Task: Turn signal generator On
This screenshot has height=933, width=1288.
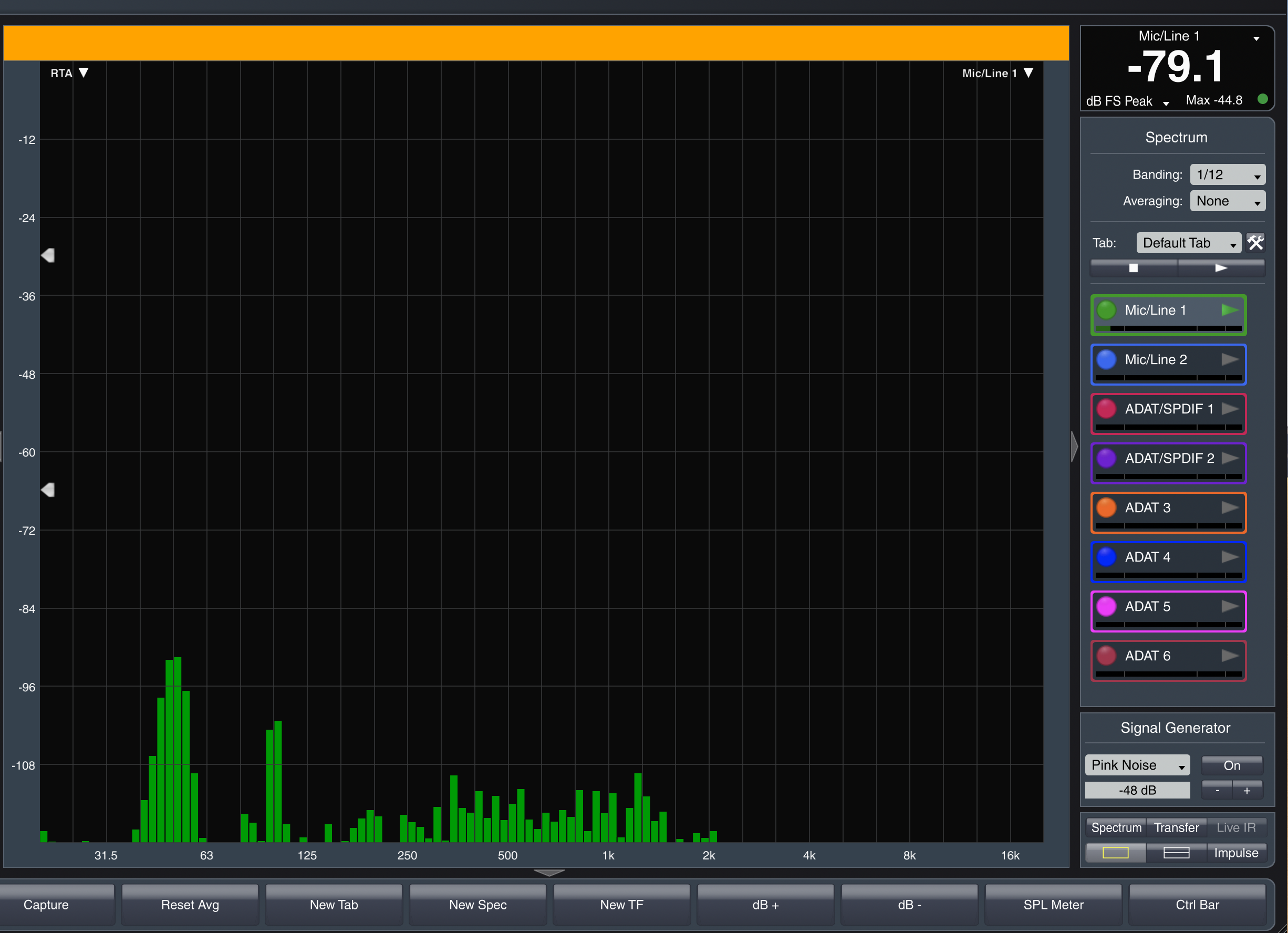Action: click(1231, 765)
